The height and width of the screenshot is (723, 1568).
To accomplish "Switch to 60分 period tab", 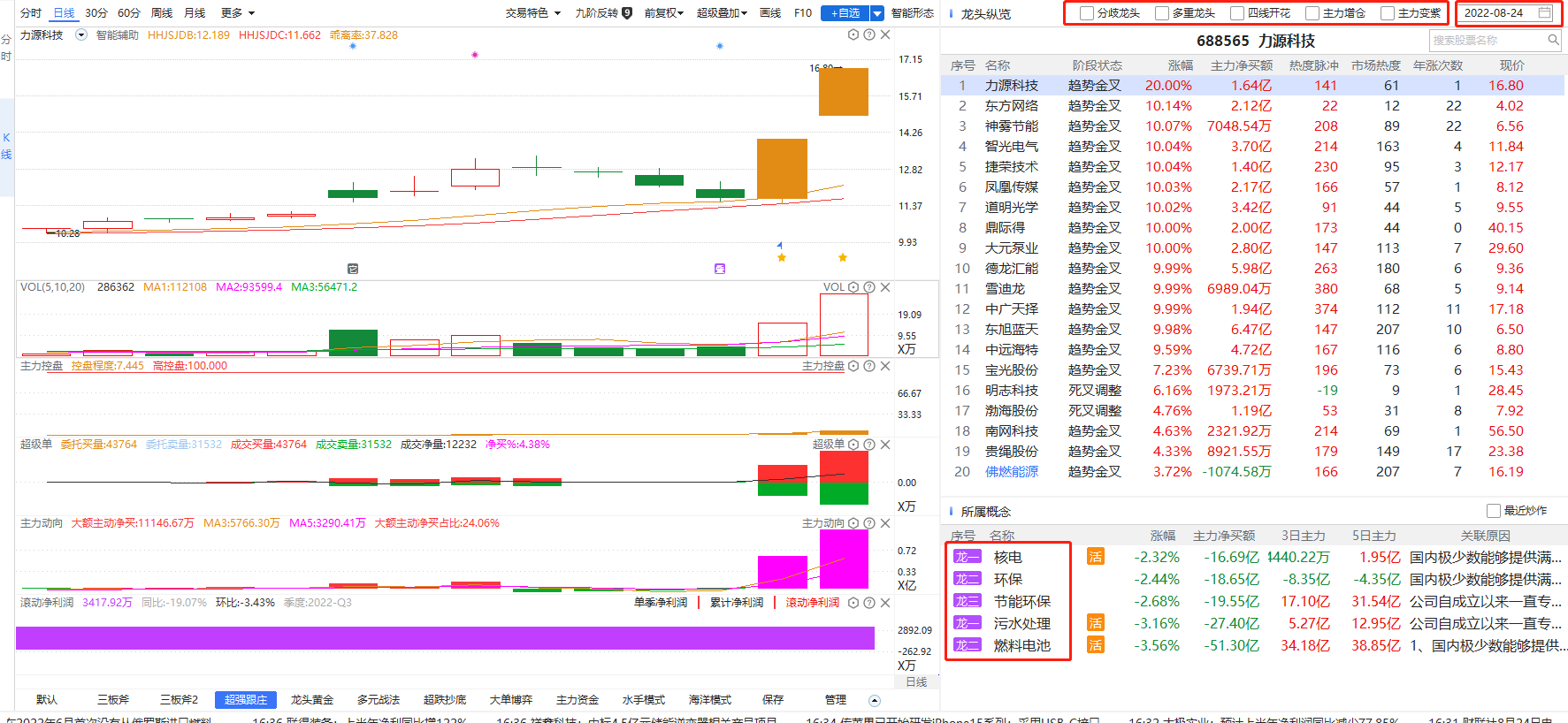I will pyautogui.click(x=129, y=13).
